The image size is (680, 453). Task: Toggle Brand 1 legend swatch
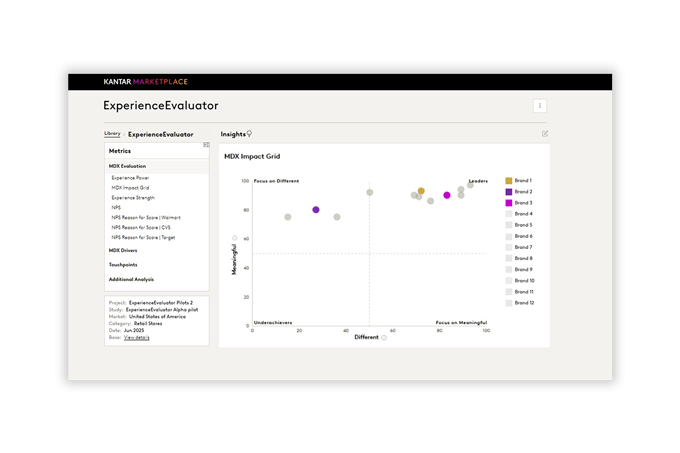coord(509,180)
